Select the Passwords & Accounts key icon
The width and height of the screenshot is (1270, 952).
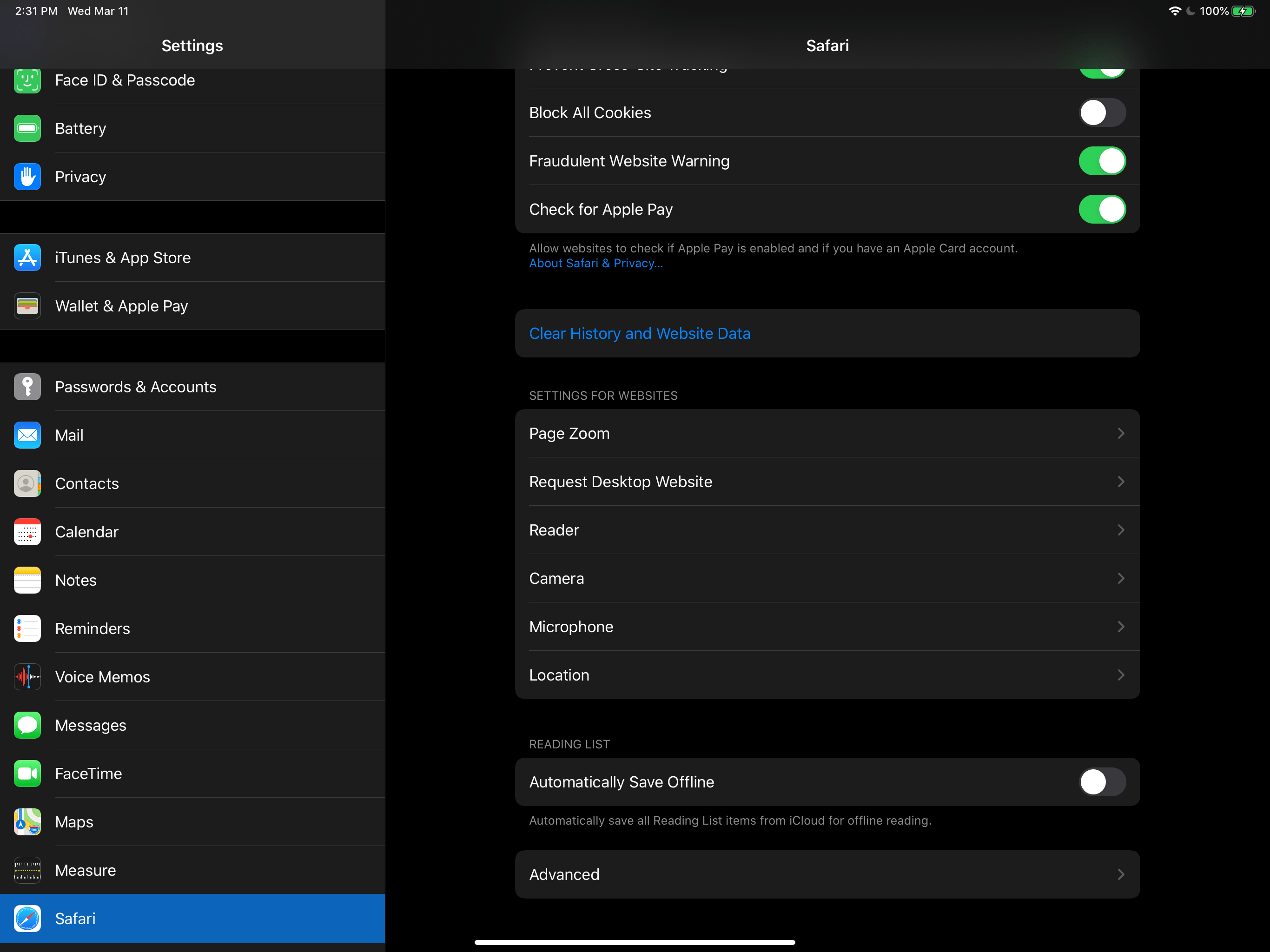coord(27,386)
